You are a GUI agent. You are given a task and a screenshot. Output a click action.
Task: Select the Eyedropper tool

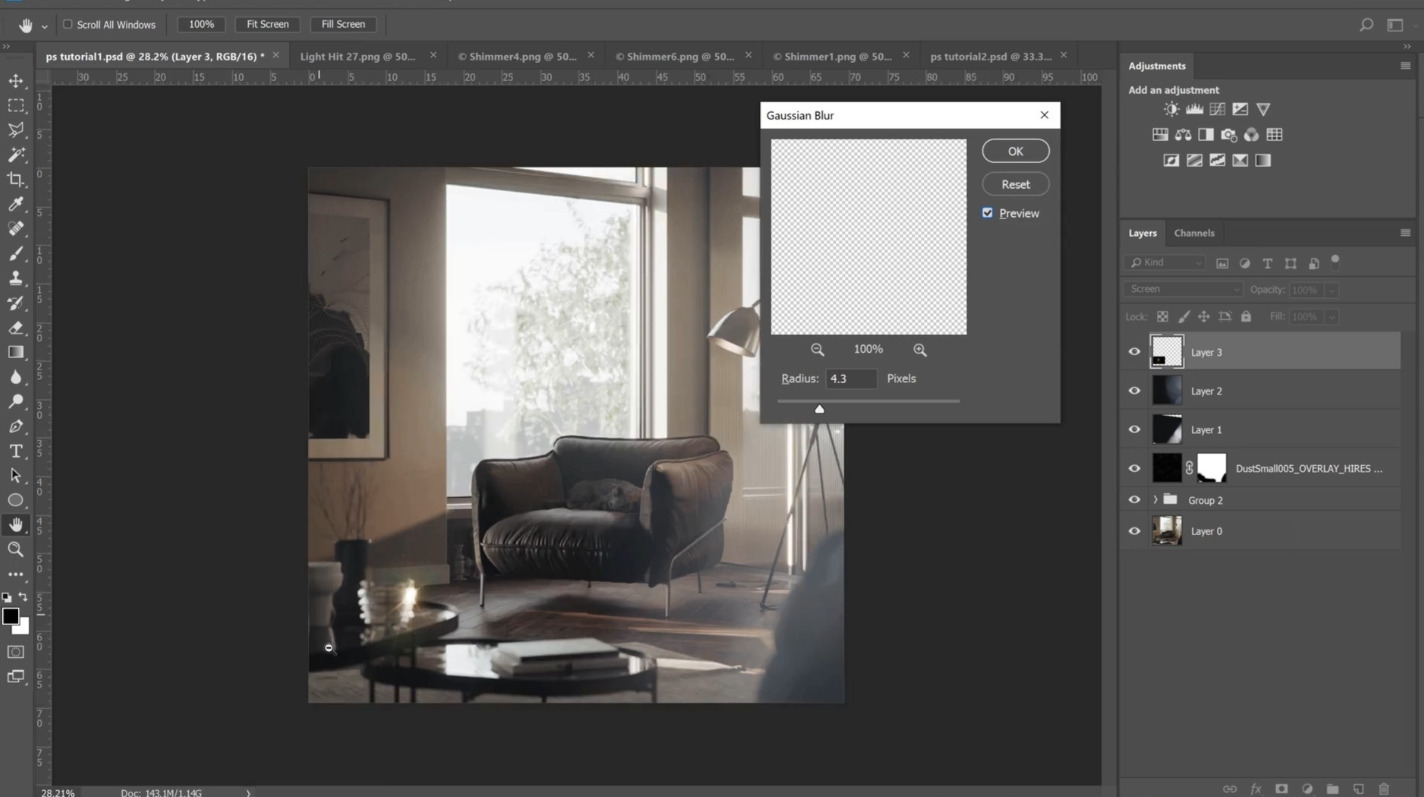16,204
